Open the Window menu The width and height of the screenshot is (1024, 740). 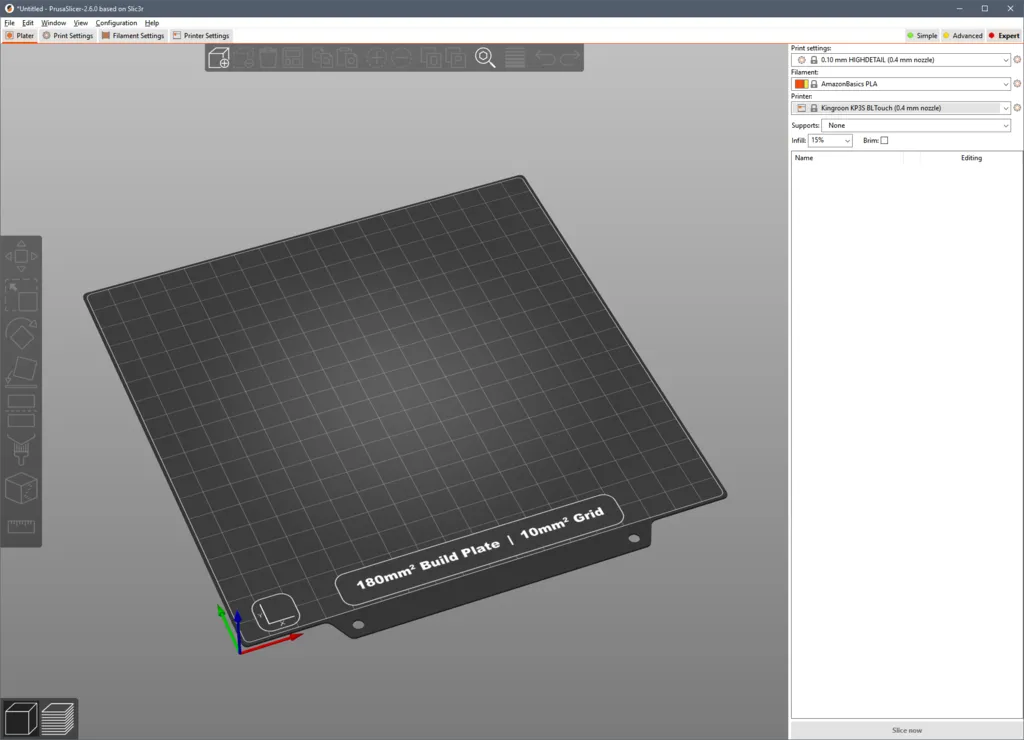pos(54,23)
